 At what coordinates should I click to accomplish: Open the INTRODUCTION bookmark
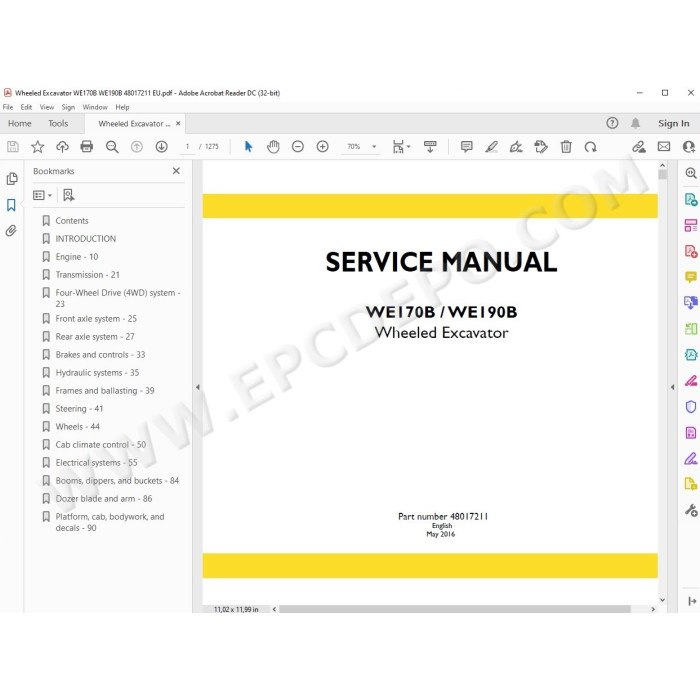point(86,238)
